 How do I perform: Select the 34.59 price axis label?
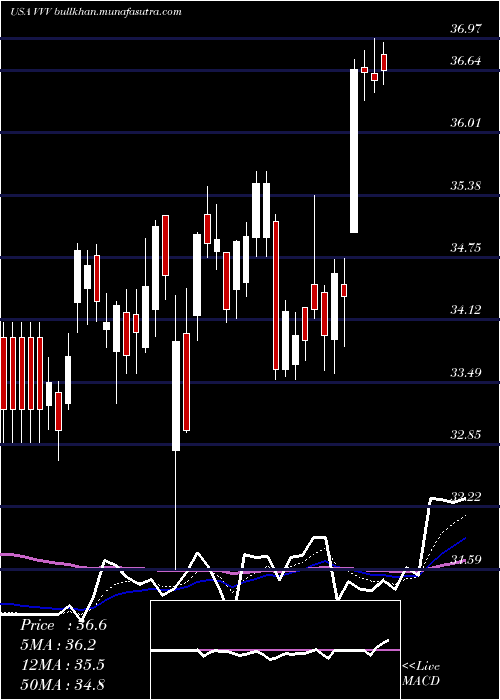tap(466, 559)
